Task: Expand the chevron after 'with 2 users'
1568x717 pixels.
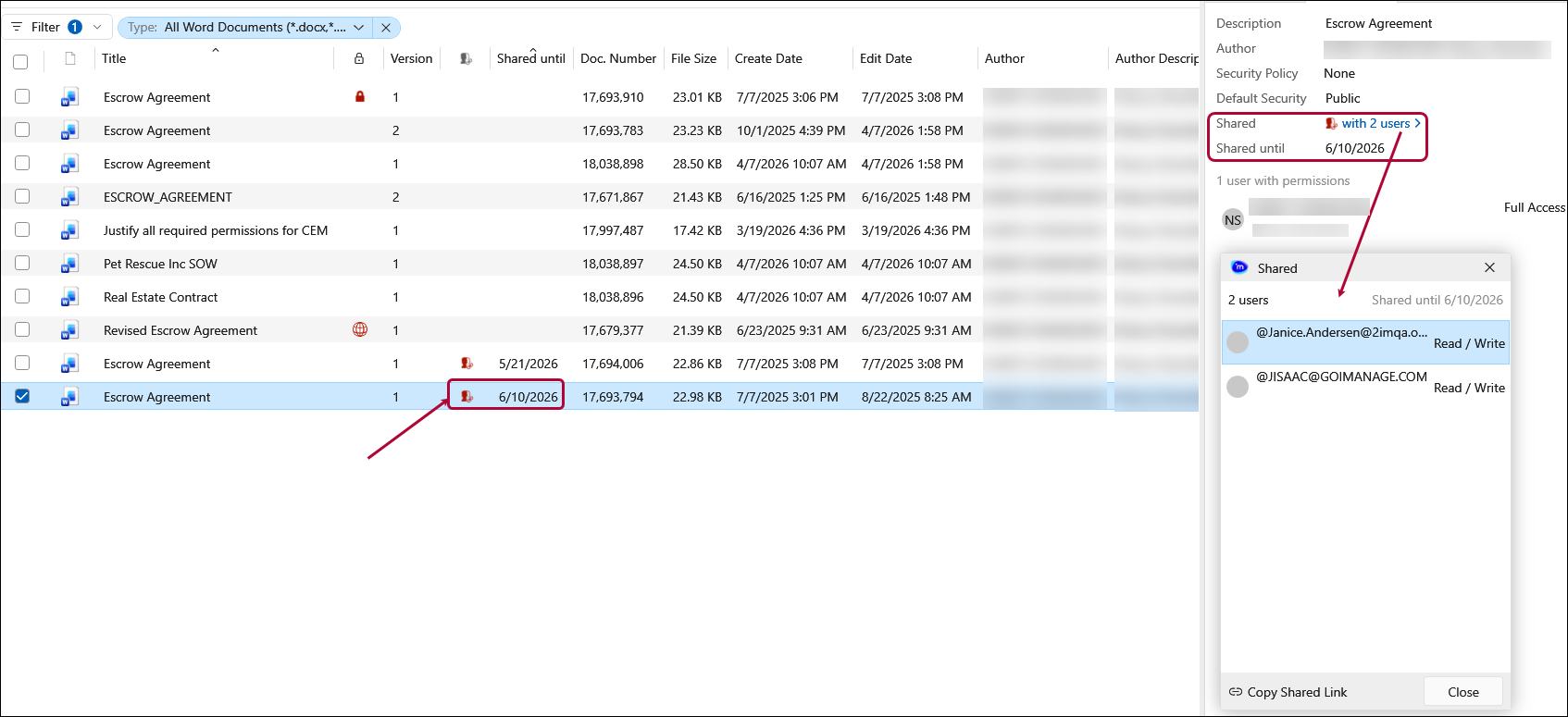Action: coord(1417,123)
